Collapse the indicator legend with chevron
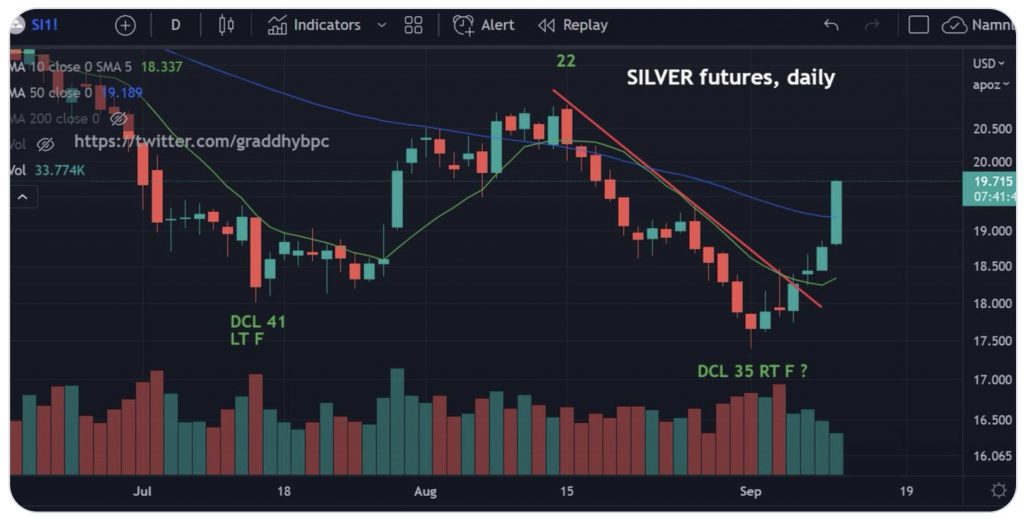1024x519 pixels. coord(21,197)
